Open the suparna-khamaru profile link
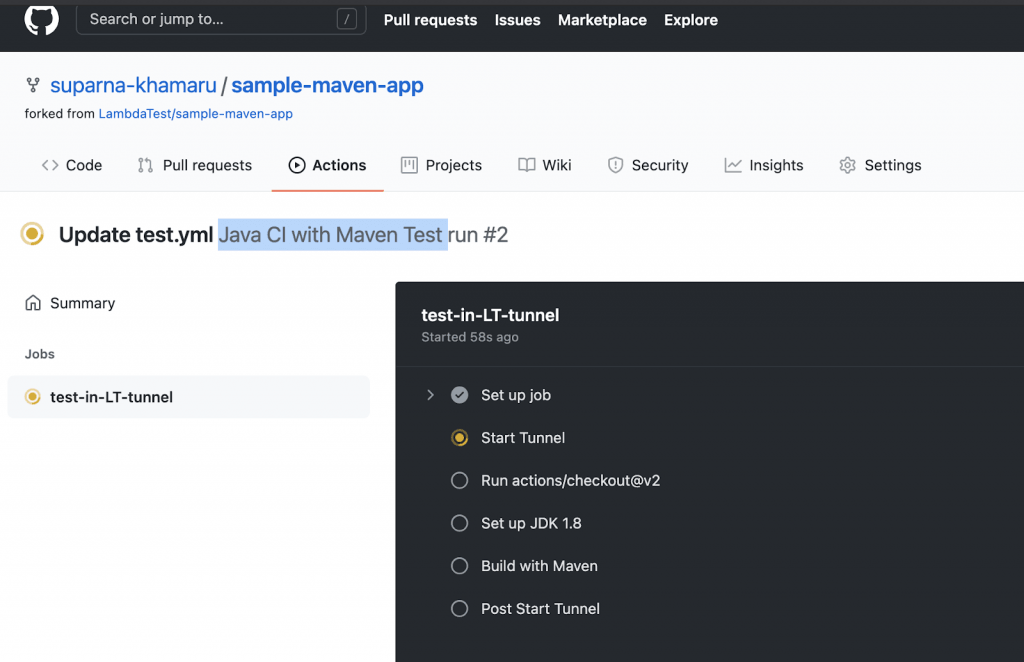This screenshot has height=662, width=1024. click(133, 86)
